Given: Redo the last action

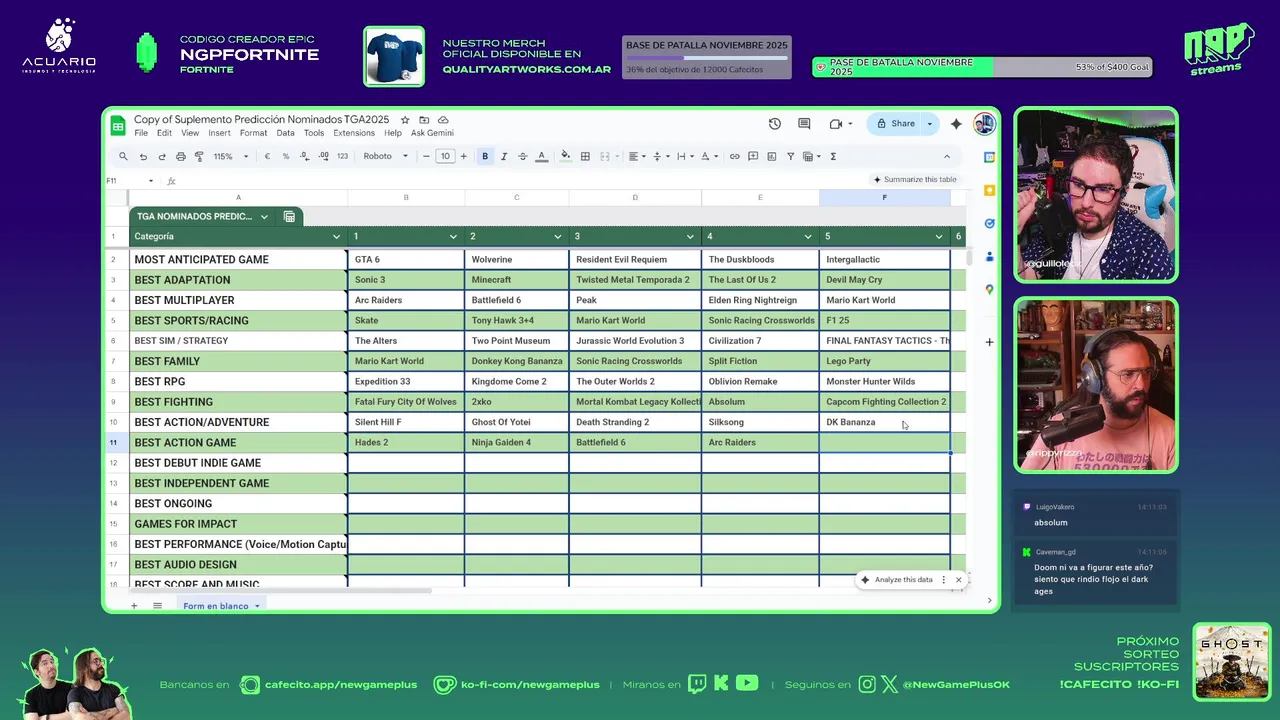Looking at the screenshot, I should (161, 156).
